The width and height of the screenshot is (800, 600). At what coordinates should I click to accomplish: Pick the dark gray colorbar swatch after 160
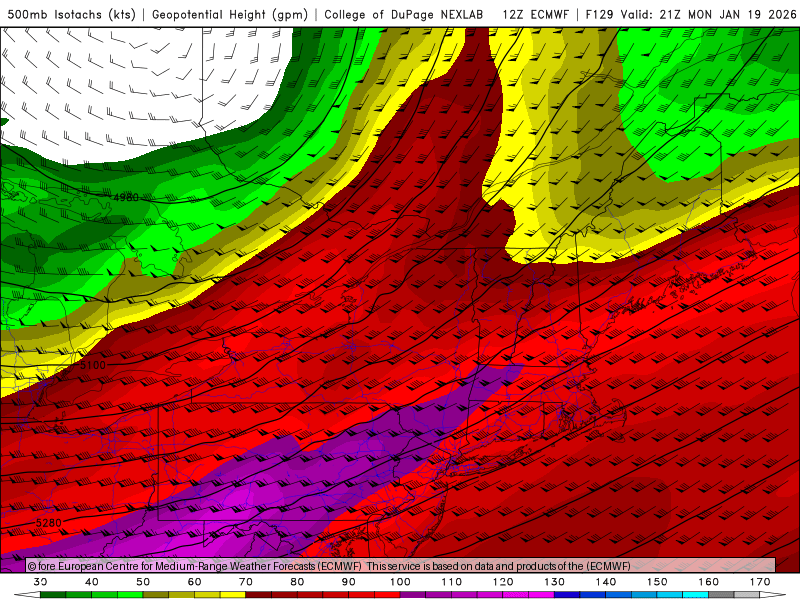pyautogui.click(x=721, y=595)
